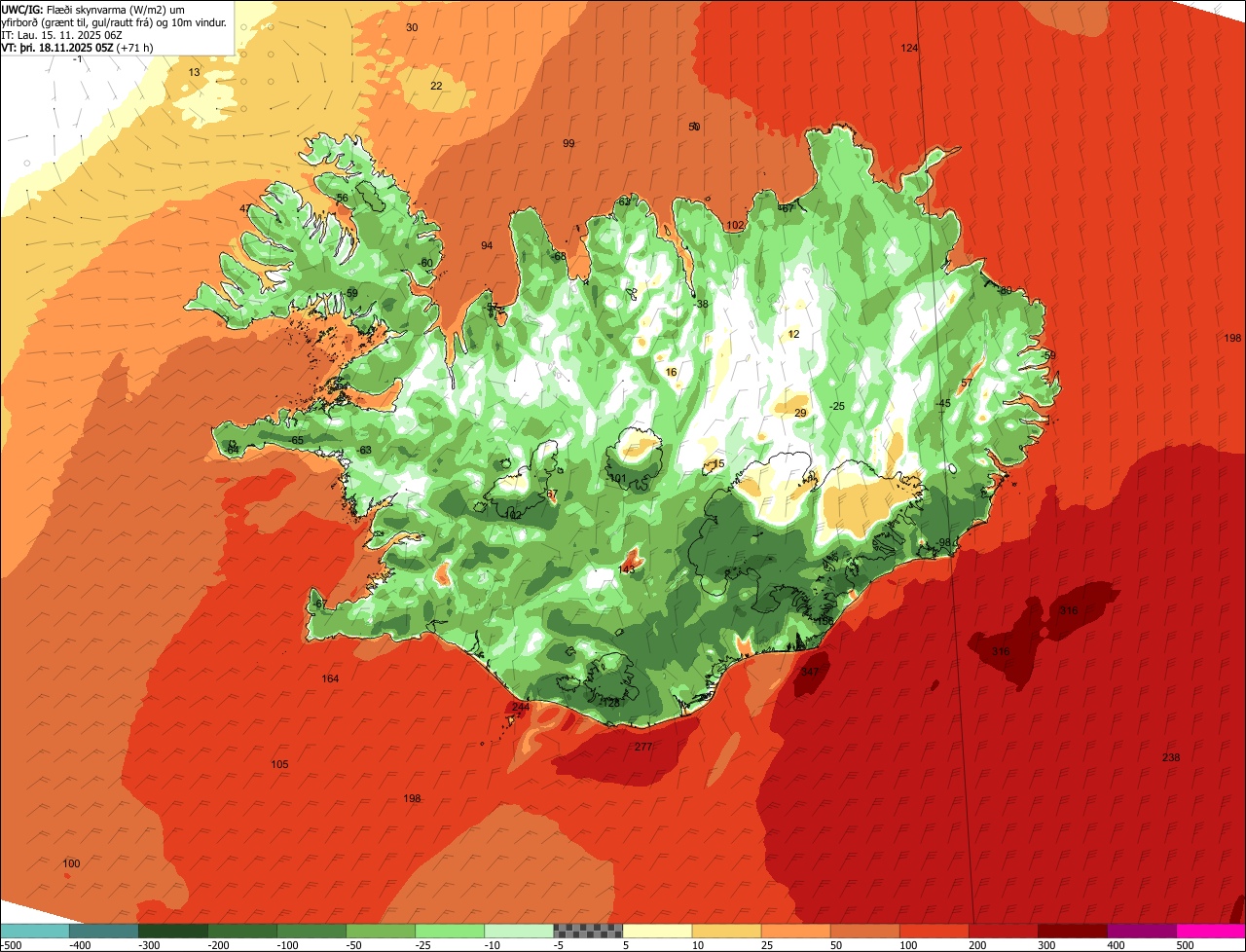Click the map value 30 at top

click(412, 27)
